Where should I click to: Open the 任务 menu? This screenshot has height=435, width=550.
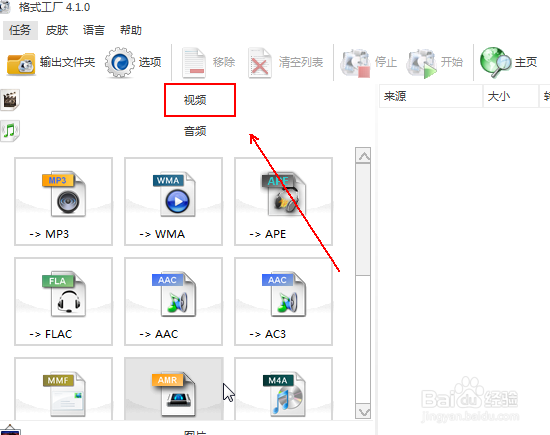20,30
